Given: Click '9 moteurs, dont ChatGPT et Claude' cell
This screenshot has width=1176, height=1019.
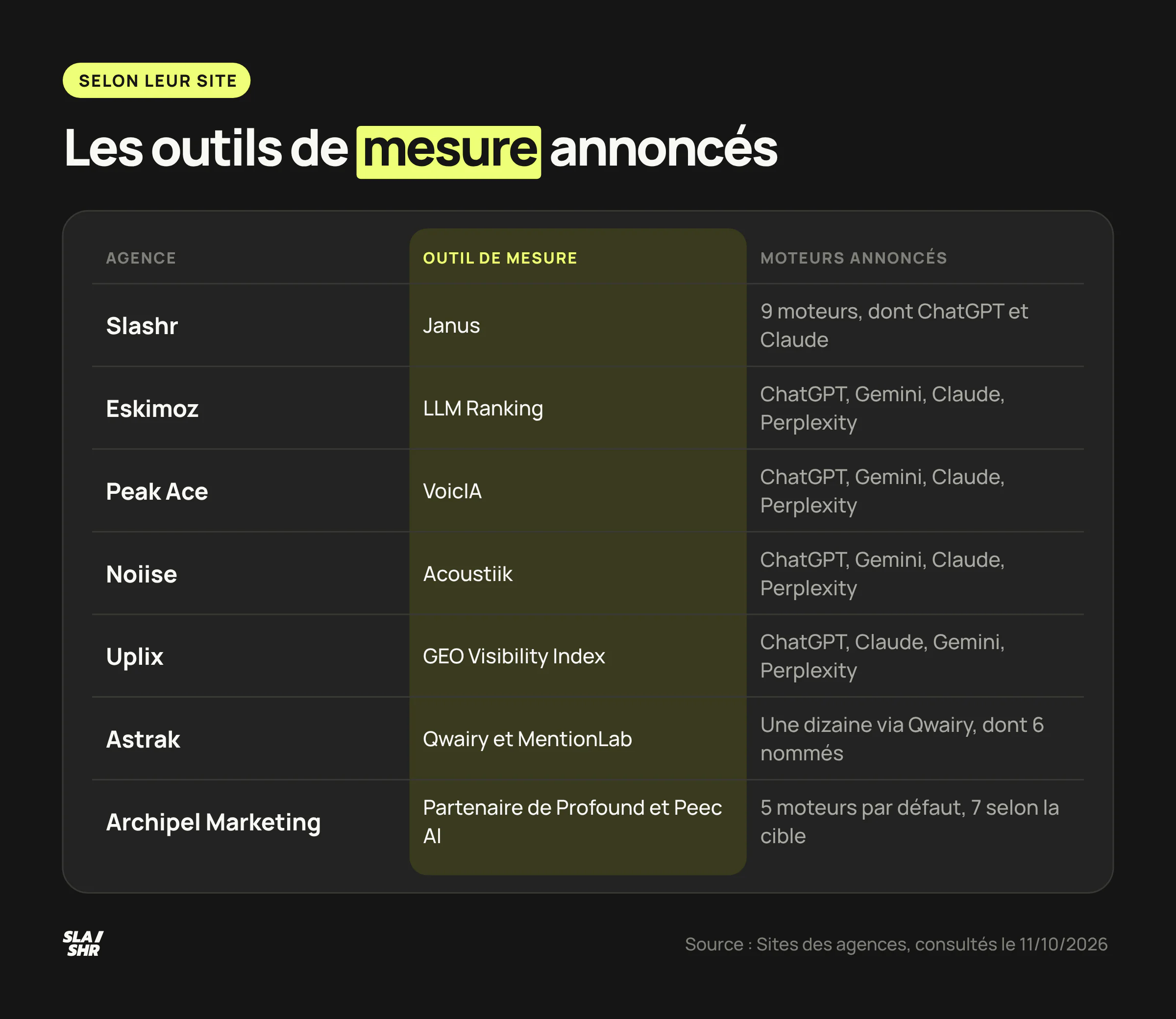Looking at the screenshot, I should (x=894, y=325).
